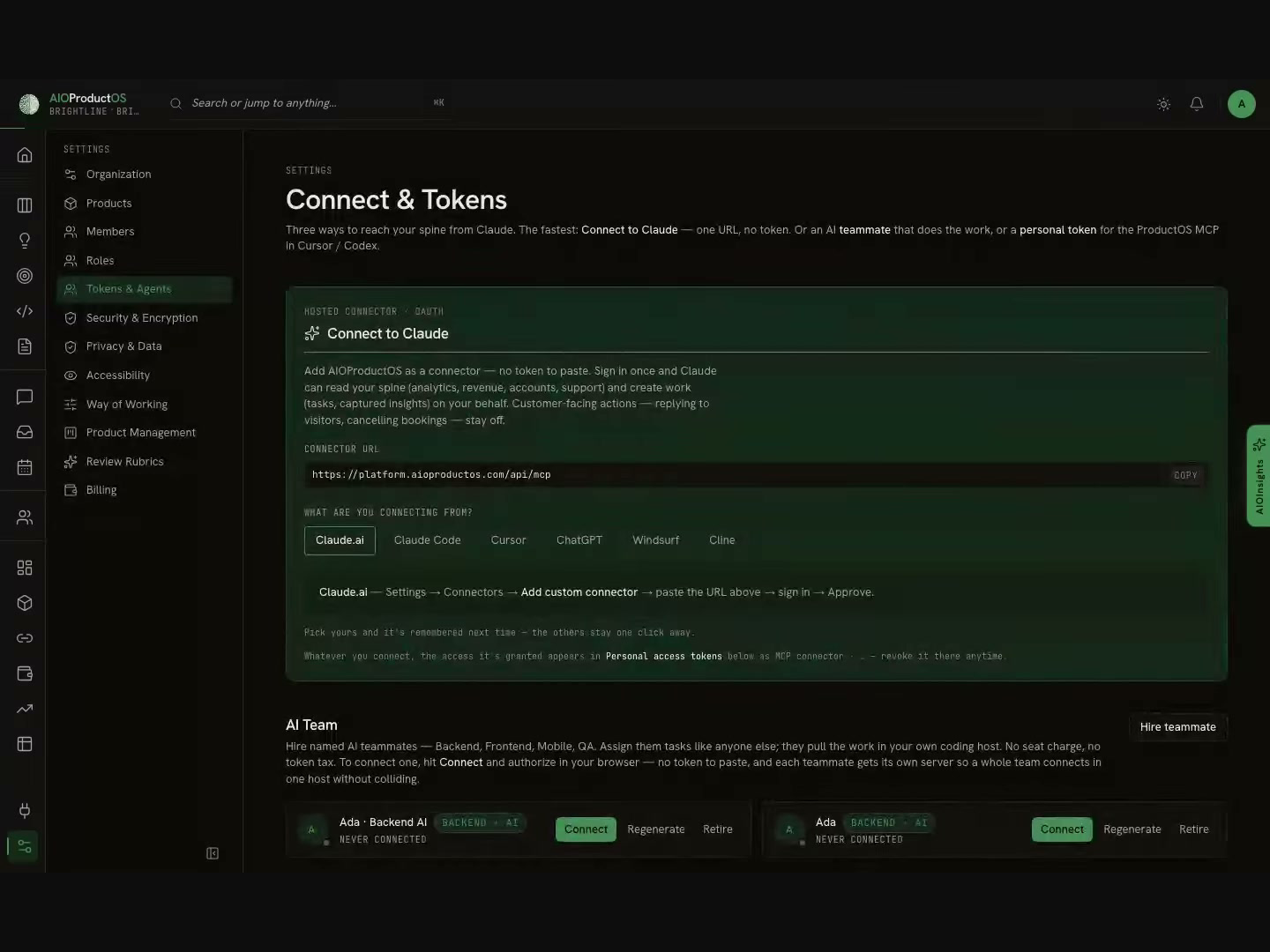Open the people icon in left rail
1270x952 pixels.
point(25,517)
